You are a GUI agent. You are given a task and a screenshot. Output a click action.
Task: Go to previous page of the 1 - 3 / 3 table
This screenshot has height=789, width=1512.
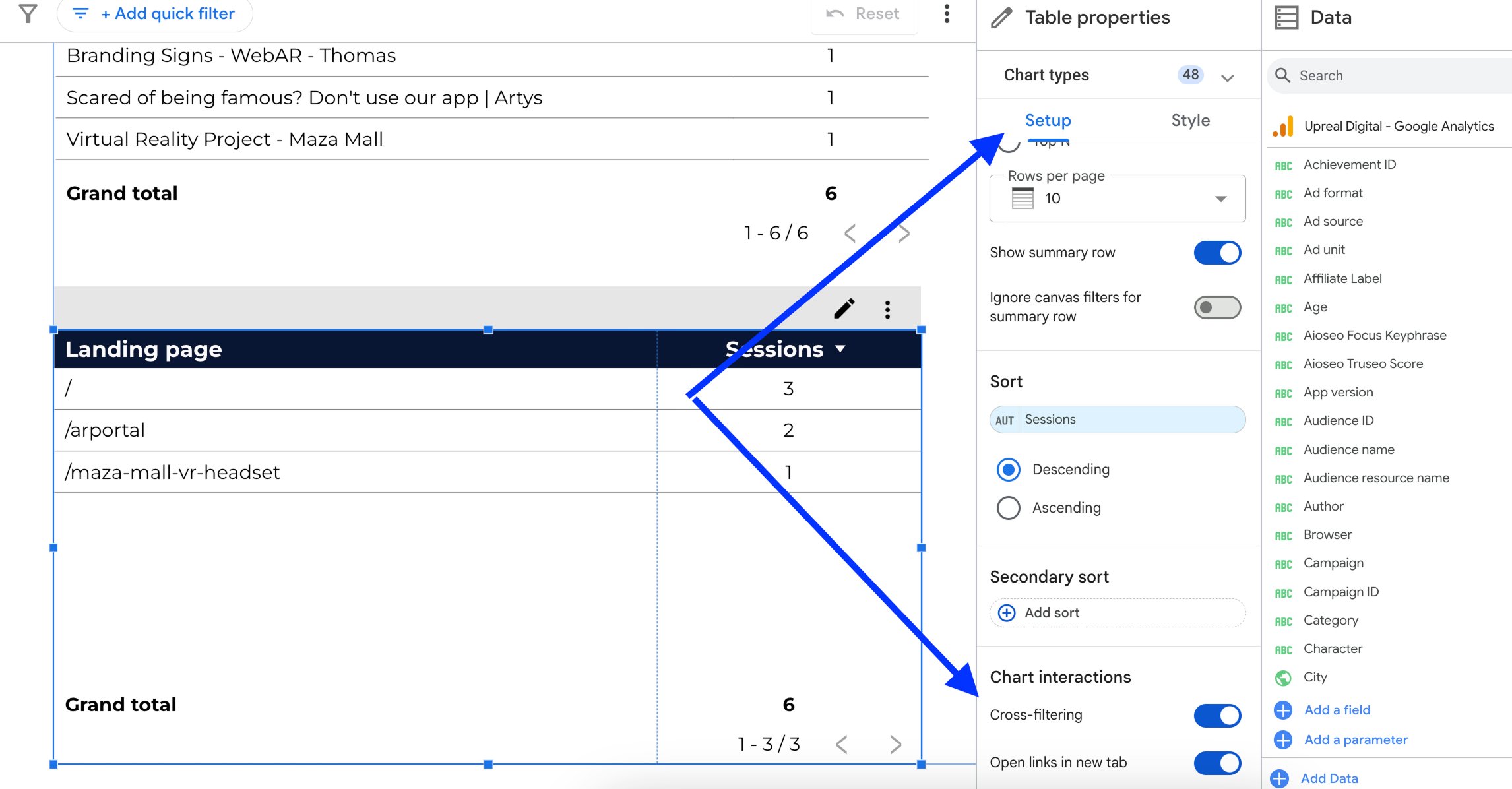click(841, 744)
